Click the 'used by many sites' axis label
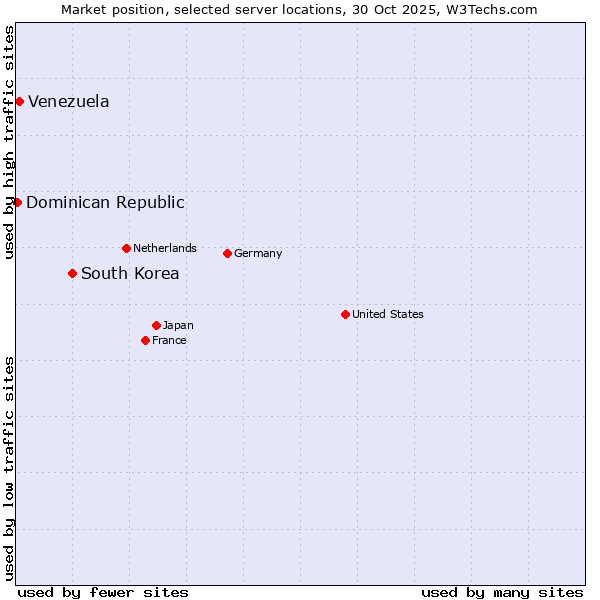The image size is (600, 600). (502, 592)
